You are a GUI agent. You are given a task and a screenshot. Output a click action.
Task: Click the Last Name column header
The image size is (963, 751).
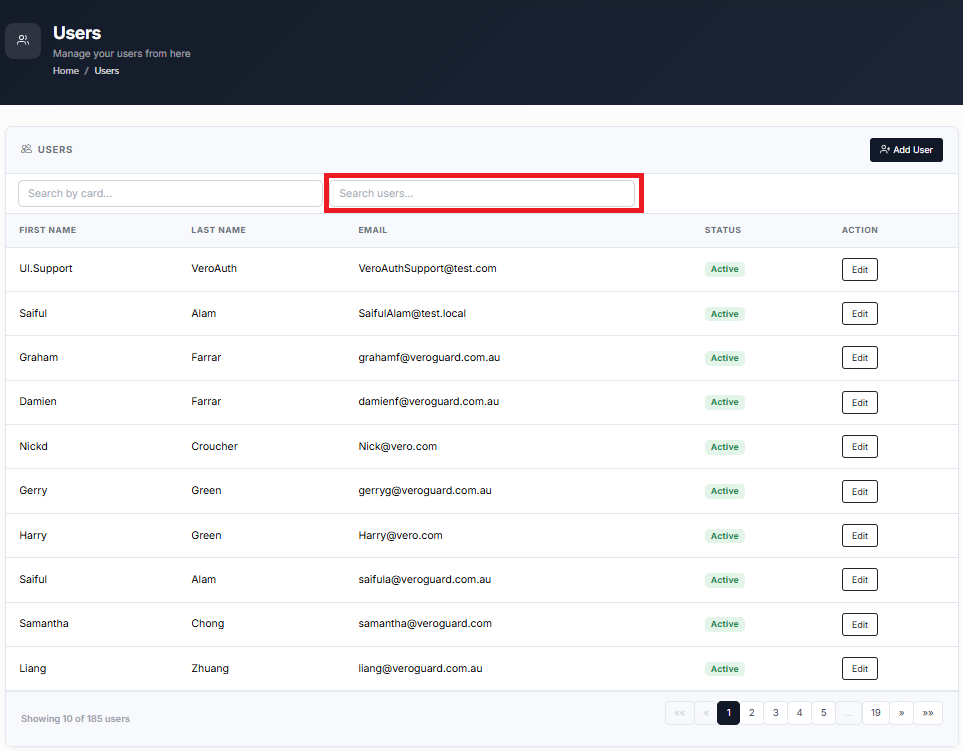[218, 230]
